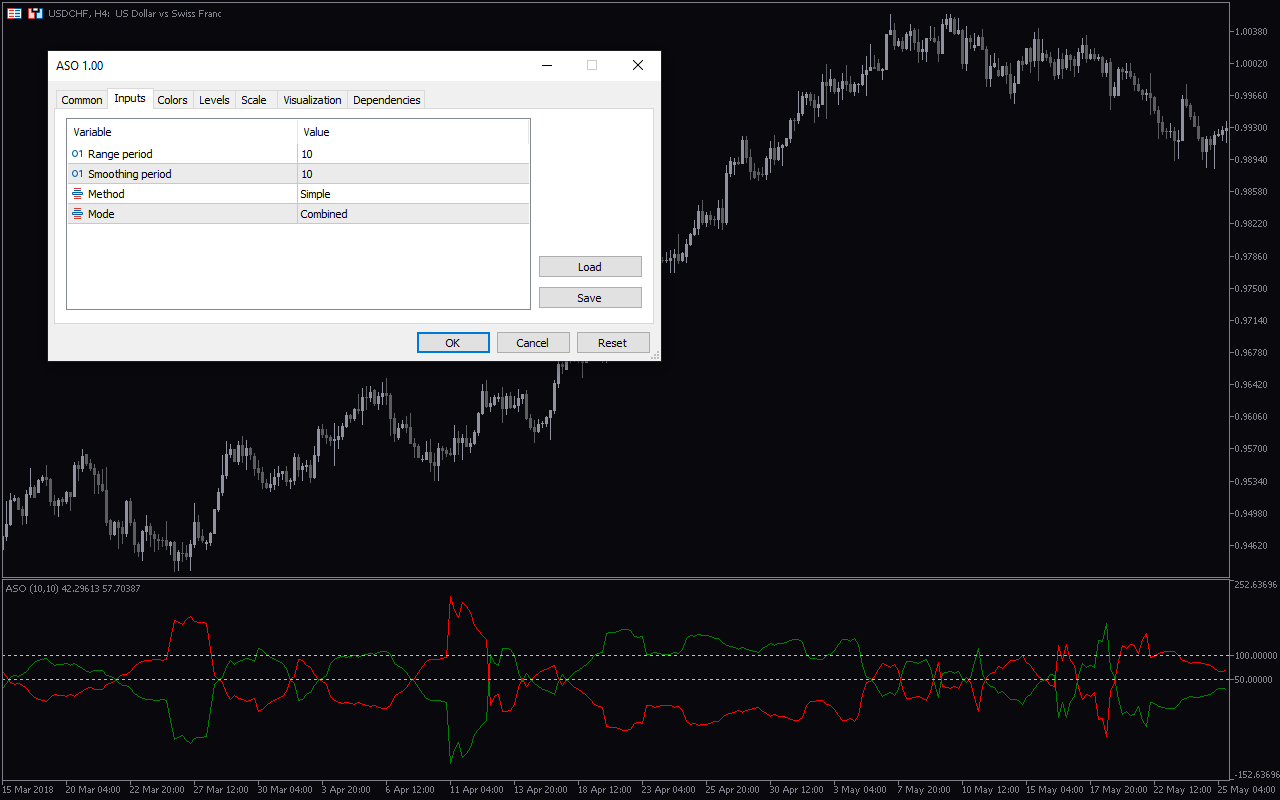Viewport: 1280px width, 800px height.
Task: Switch to the Visualization tab
Action: [x=312, y=100]
